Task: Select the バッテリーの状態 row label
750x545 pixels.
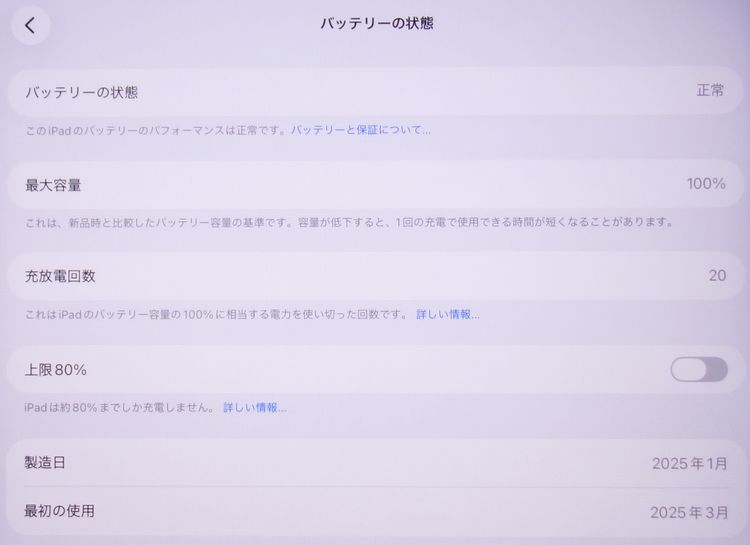Action: click(x=81, y=92)
